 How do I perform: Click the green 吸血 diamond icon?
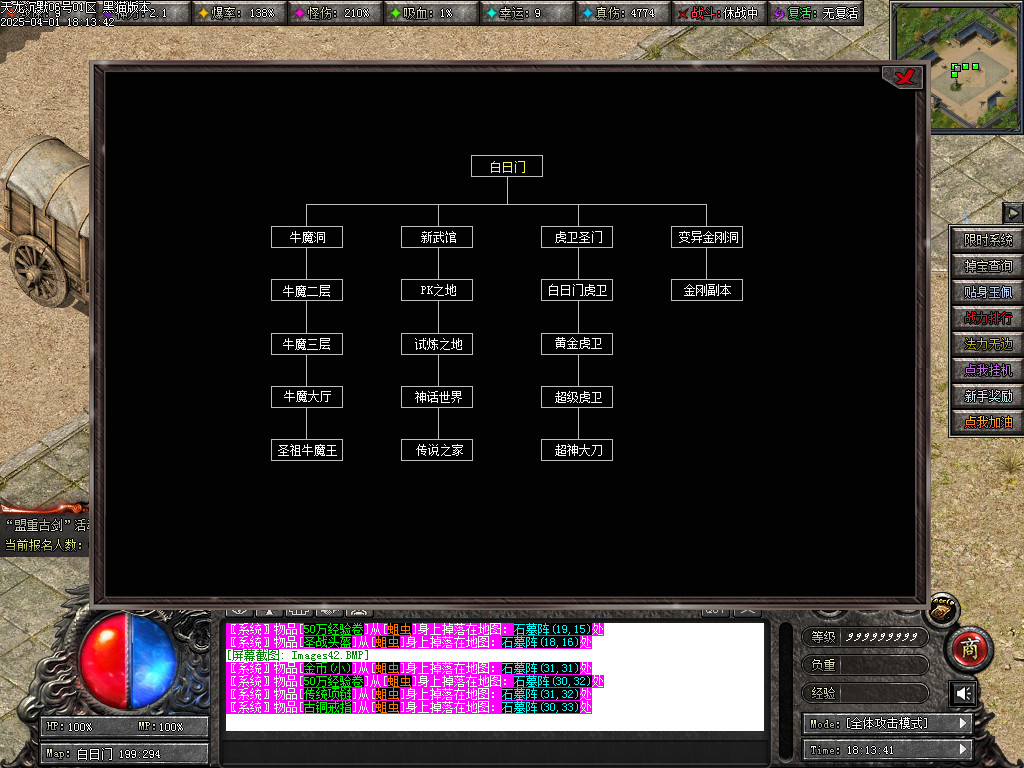point(396,13)
